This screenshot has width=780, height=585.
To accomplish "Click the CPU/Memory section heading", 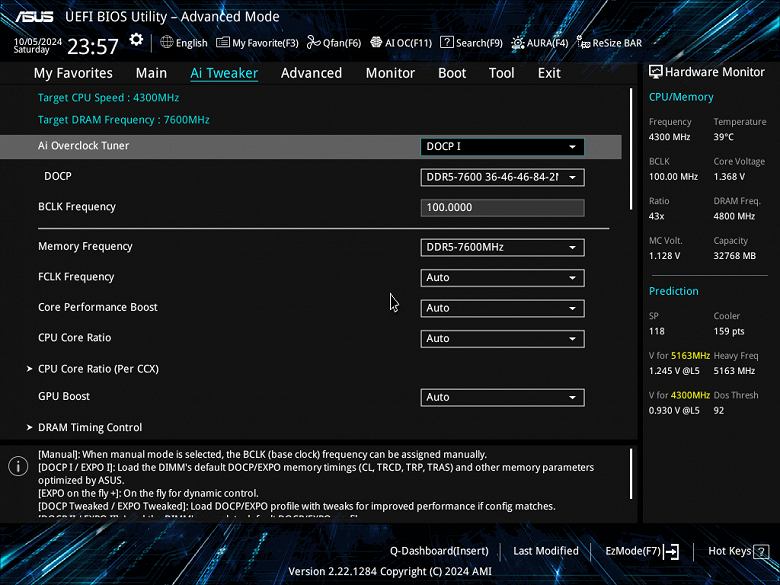I will pos(681,97).
